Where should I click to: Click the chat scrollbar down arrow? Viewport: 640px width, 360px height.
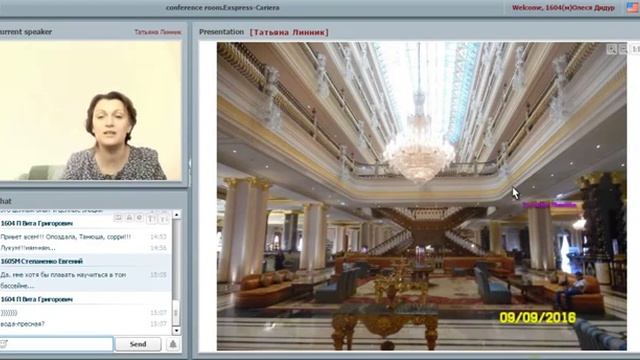176,331
